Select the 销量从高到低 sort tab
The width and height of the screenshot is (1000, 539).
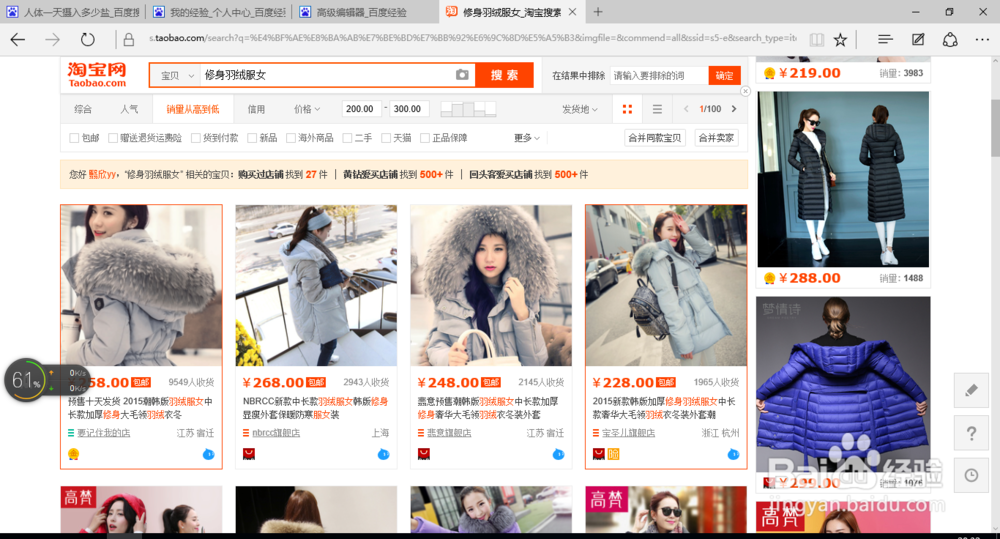point(193,109)
